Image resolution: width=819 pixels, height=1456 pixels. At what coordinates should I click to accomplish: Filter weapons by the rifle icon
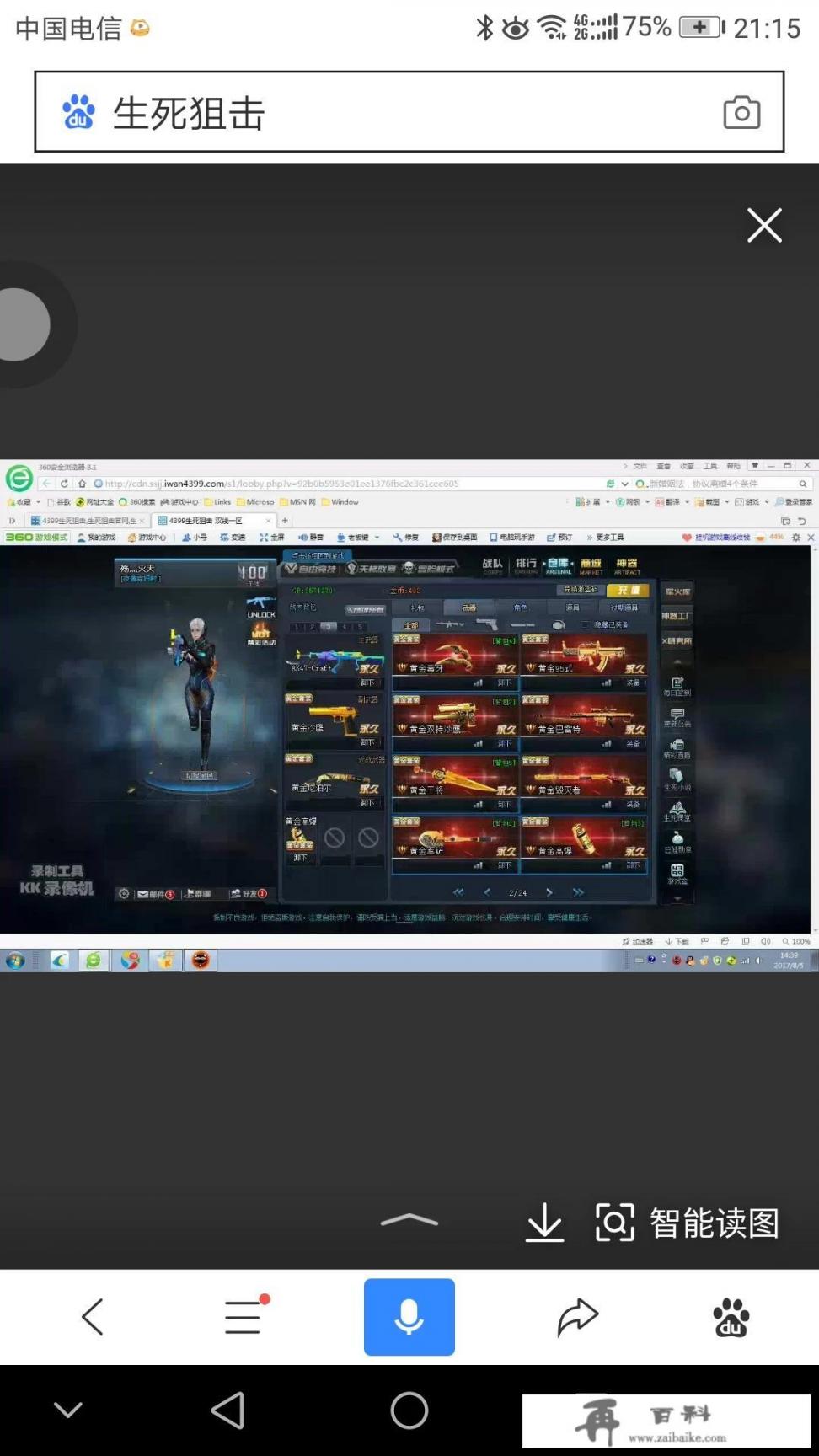(451, 625)
